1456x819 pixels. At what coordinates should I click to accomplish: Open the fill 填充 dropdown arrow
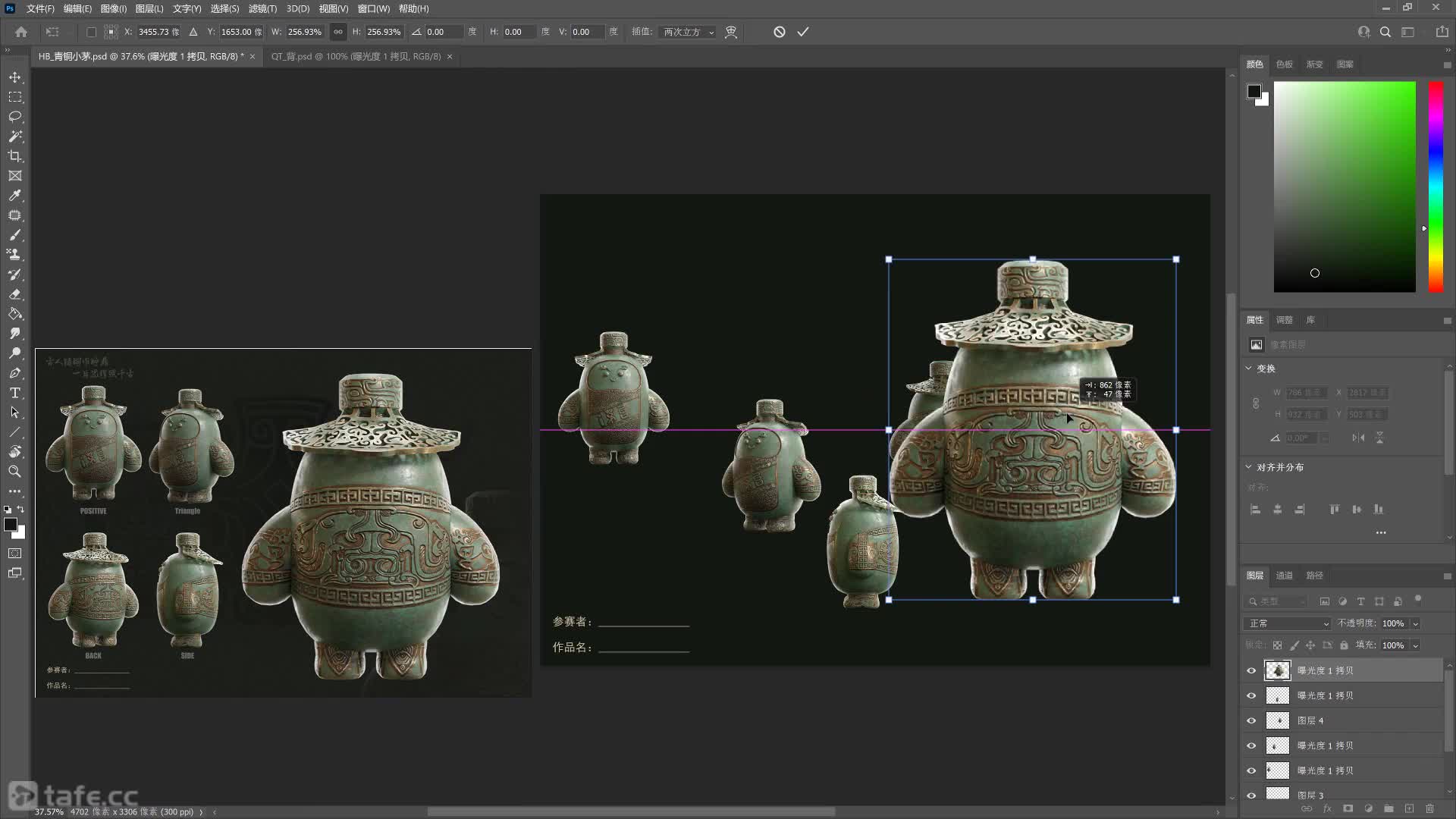1415,645
